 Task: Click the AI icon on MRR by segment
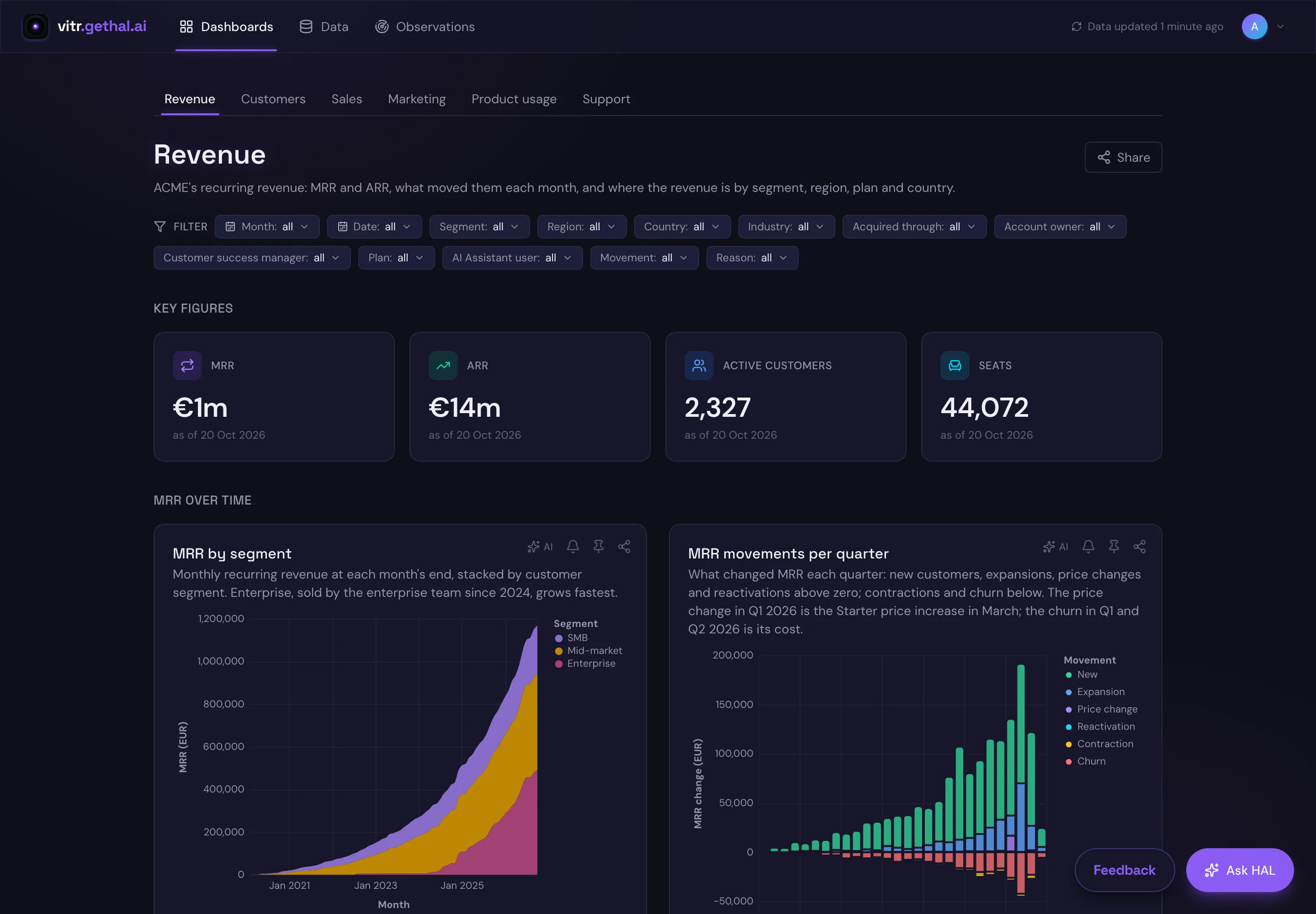pyautogui.click(x=540, y=546)
